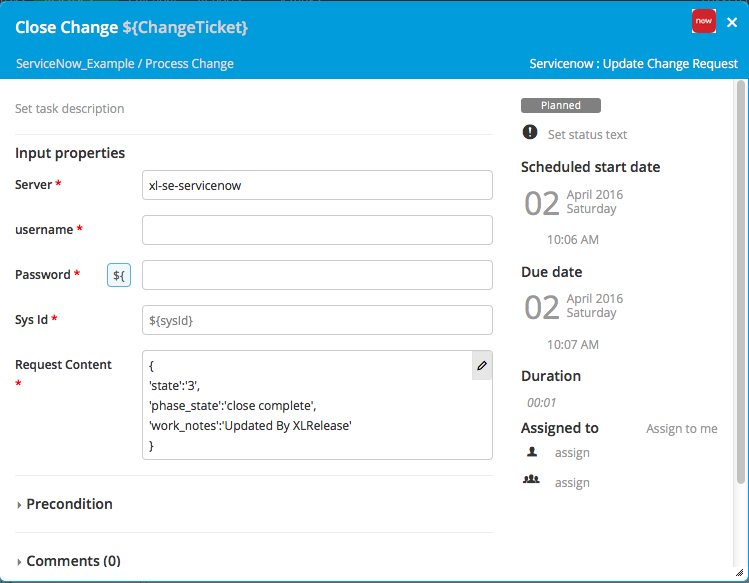Screen dimensions: 749x583
Task: Click assign link next to user icon
Action: coord(572,453)
